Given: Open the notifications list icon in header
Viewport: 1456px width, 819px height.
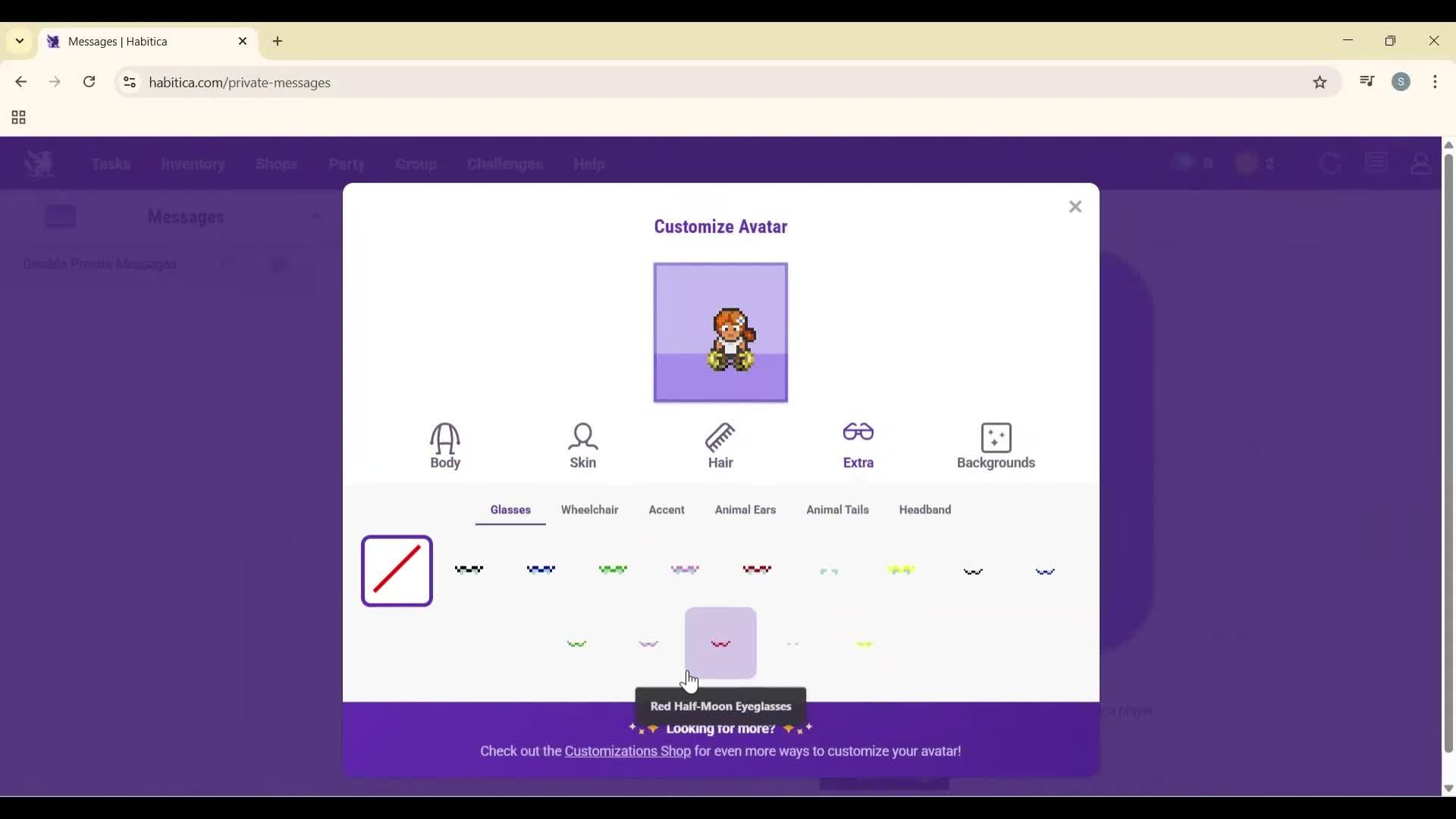Looking at the screenshot, I should tap(1377, 162).
